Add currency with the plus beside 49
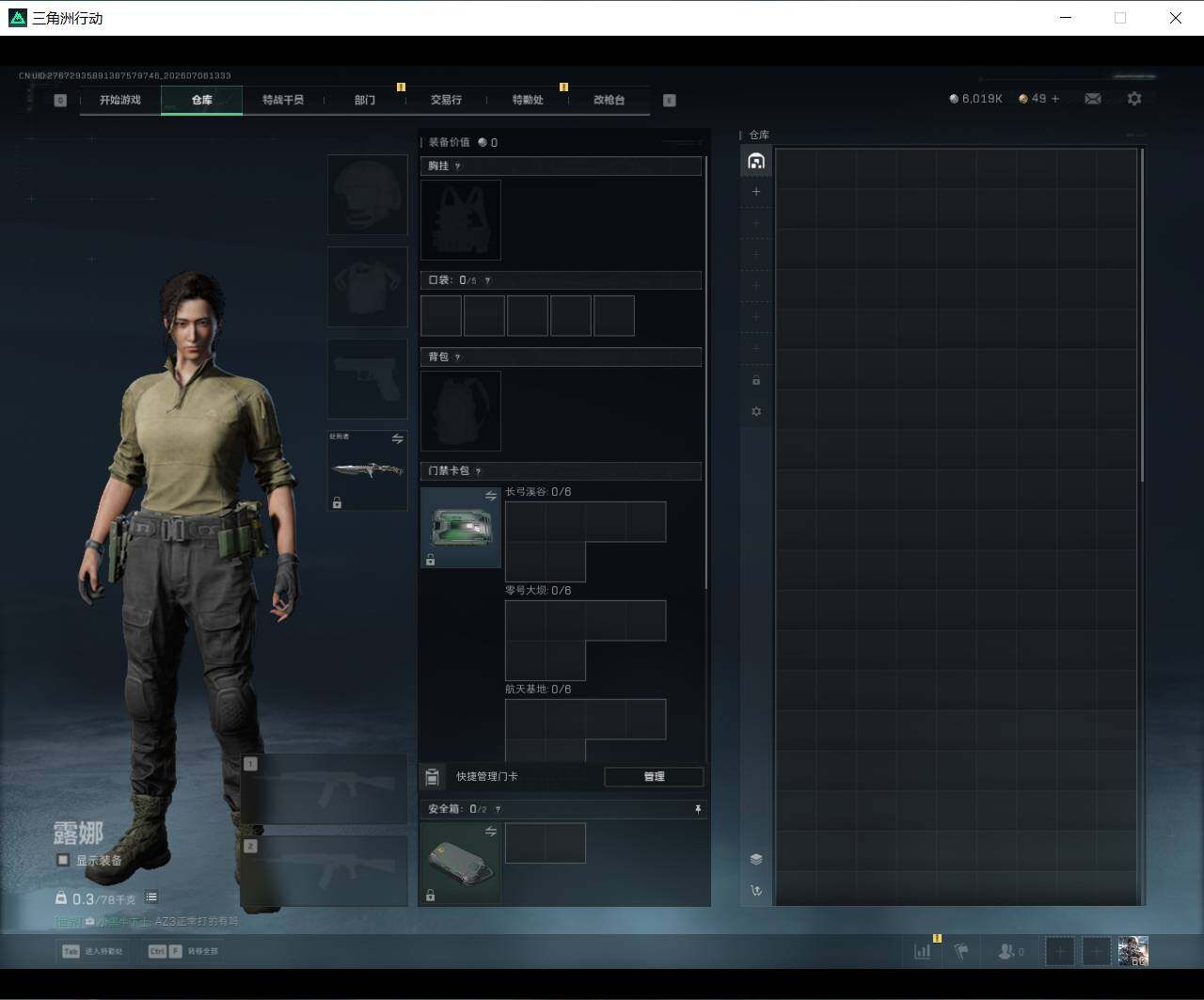1204x1000 pixels. (1055, 99)
